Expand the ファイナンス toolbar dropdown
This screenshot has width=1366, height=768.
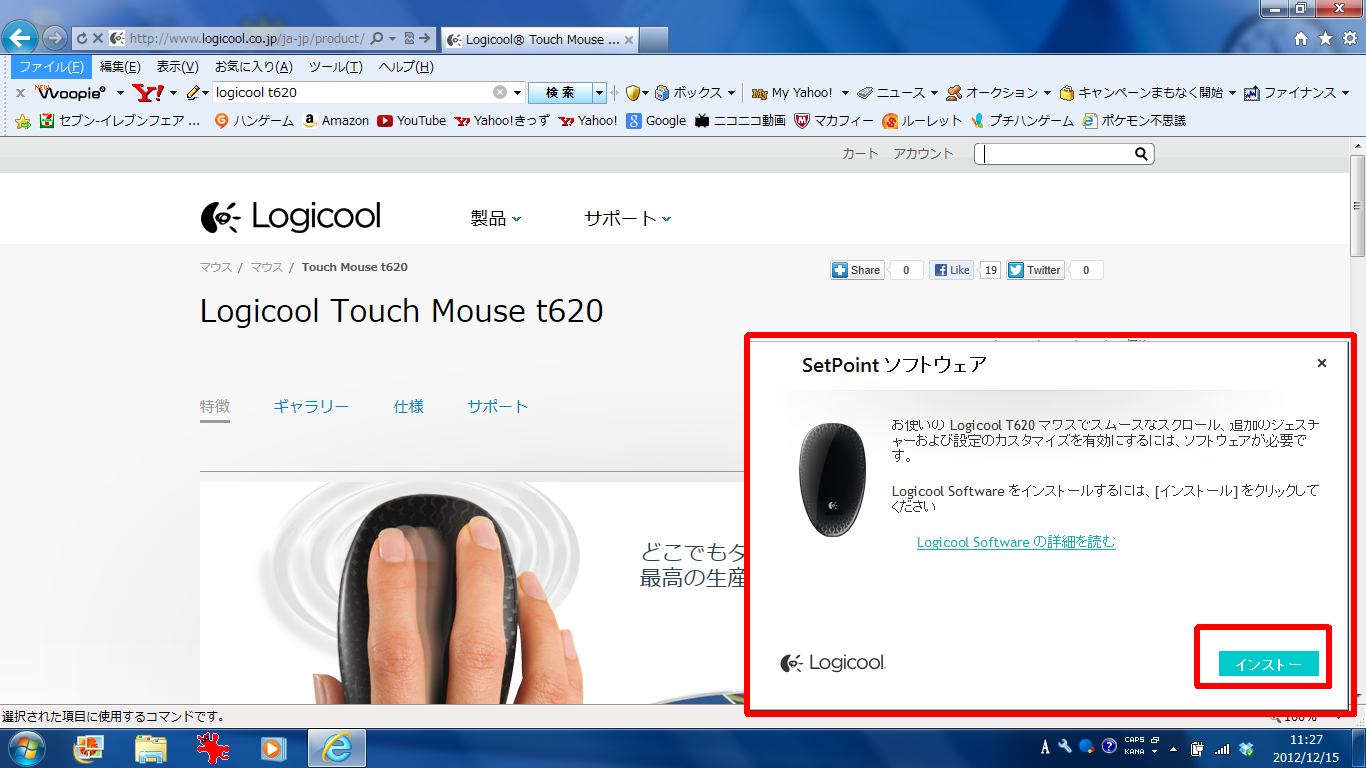[1345, 93]
